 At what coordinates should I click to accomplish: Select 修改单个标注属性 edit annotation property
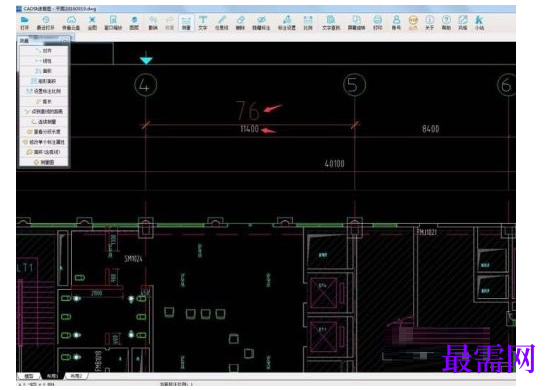(44, 142)
